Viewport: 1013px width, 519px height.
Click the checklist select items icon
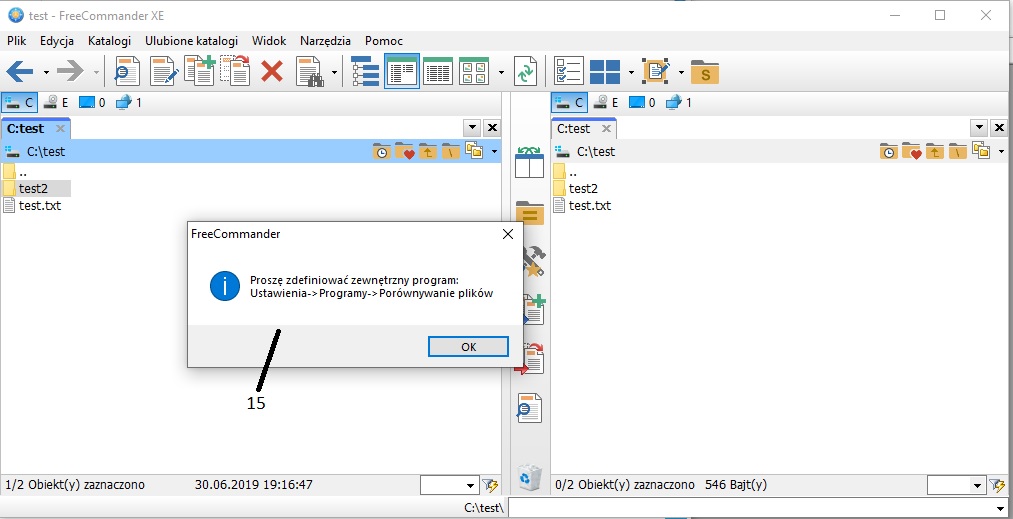tap(569, 71)
